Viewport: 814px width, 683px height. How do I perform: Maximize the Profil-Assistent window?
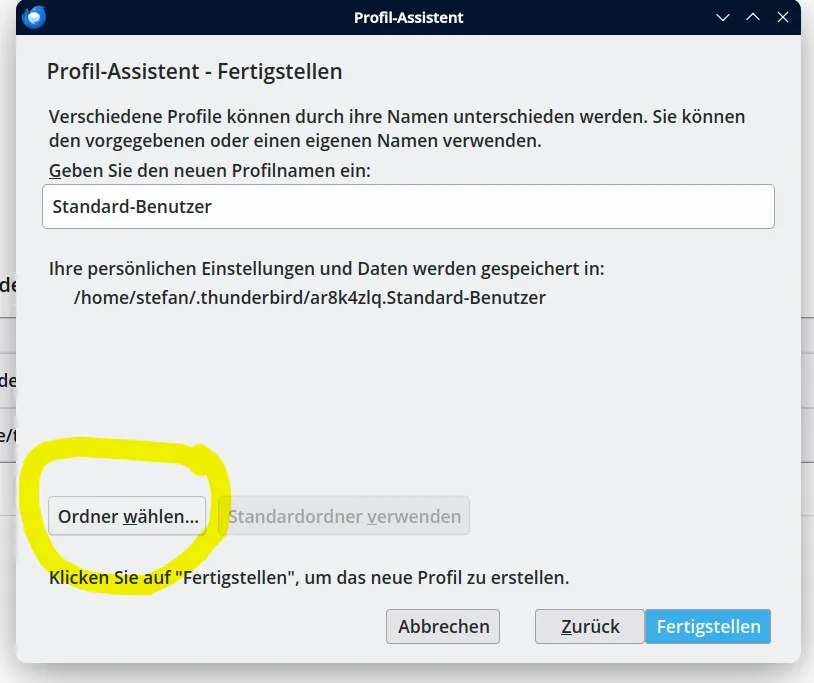point(753,17)
